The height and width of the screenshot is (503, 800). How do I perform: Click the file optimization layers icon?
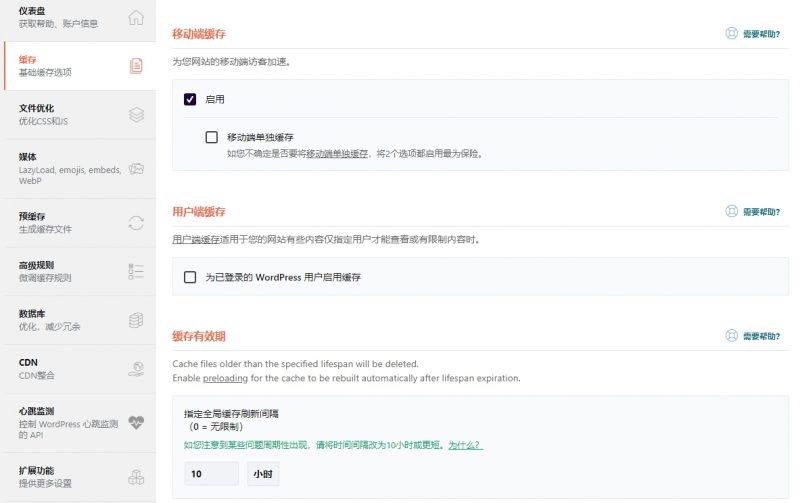coord(136,115)
